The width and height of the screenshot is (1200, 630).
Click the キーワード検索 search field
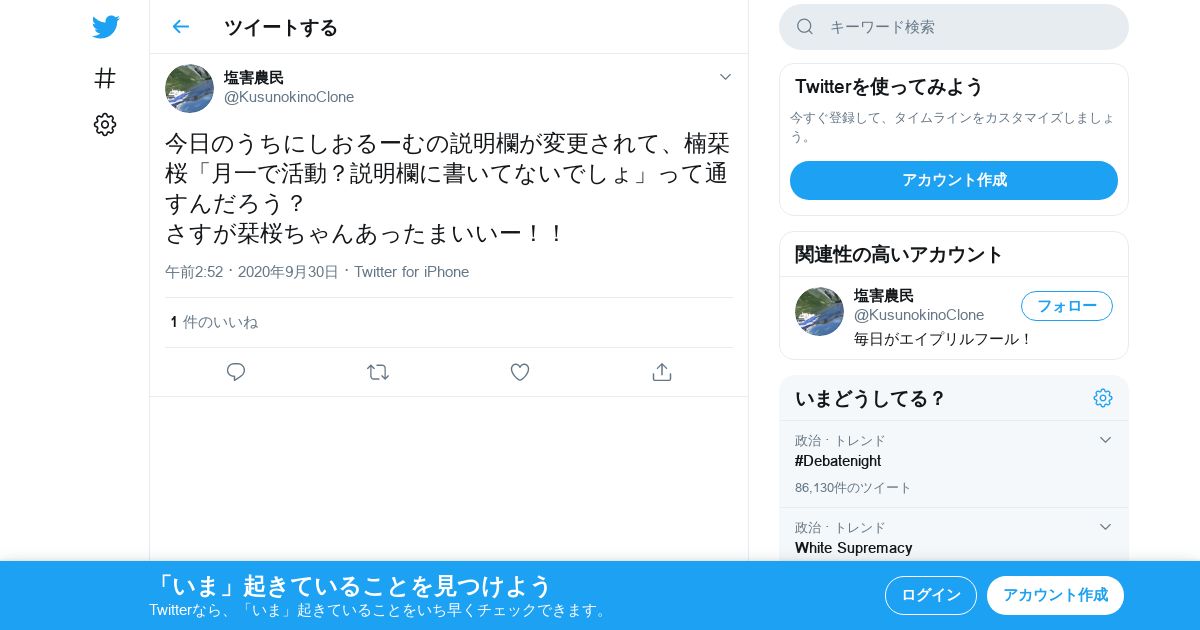[954, 27]
